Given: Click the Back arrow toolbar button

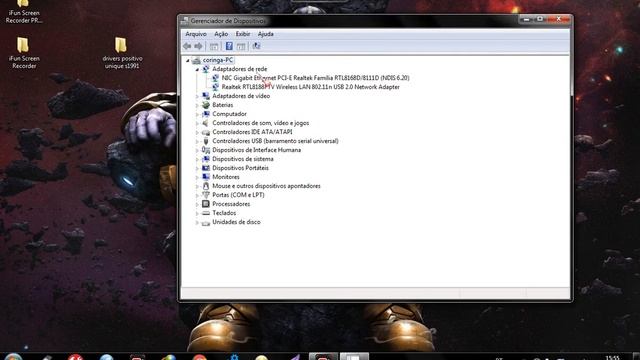Looking at the screenshot, I should (x=187, y=46).
